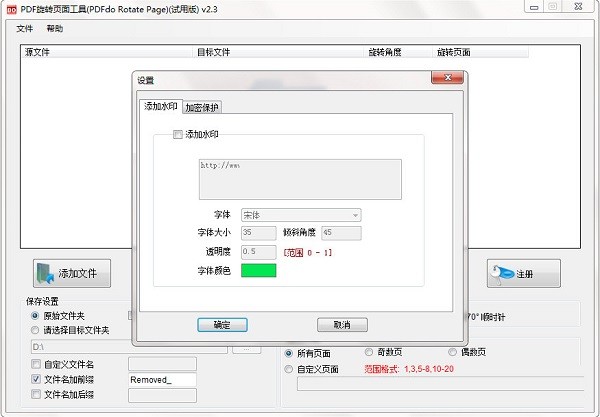
Task: Switch to the 添加水印 tab
Action: [x=160, y=106]
